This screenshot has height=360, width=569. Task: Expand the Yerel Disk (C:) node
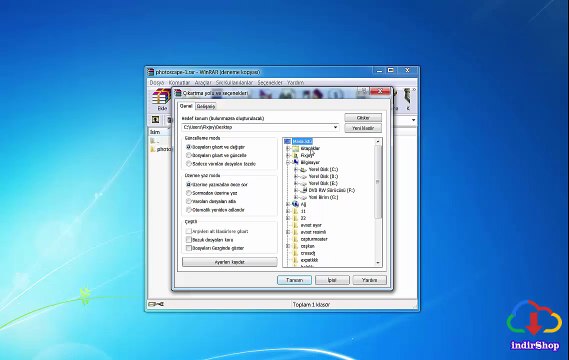pyautogui.click(x=296, y=169)
